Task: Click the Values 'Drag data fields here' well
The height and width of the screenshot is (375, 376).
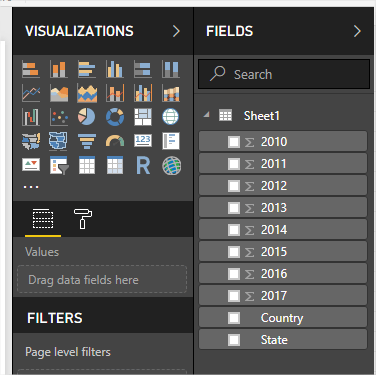Action: tap(102, 279)
